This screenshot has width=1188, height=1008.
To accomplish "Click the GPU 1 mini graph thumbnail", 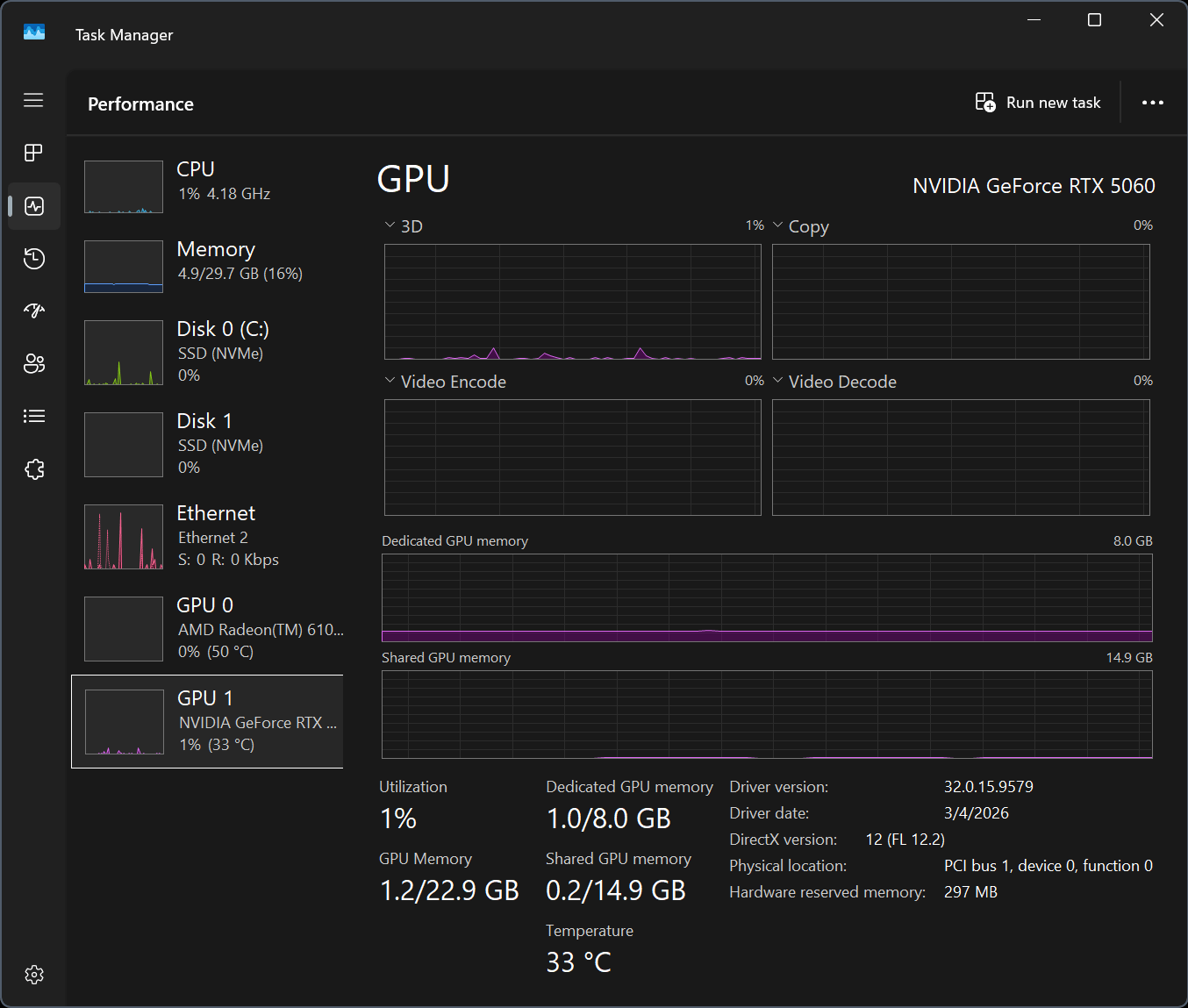I will [x=125, y=722].
